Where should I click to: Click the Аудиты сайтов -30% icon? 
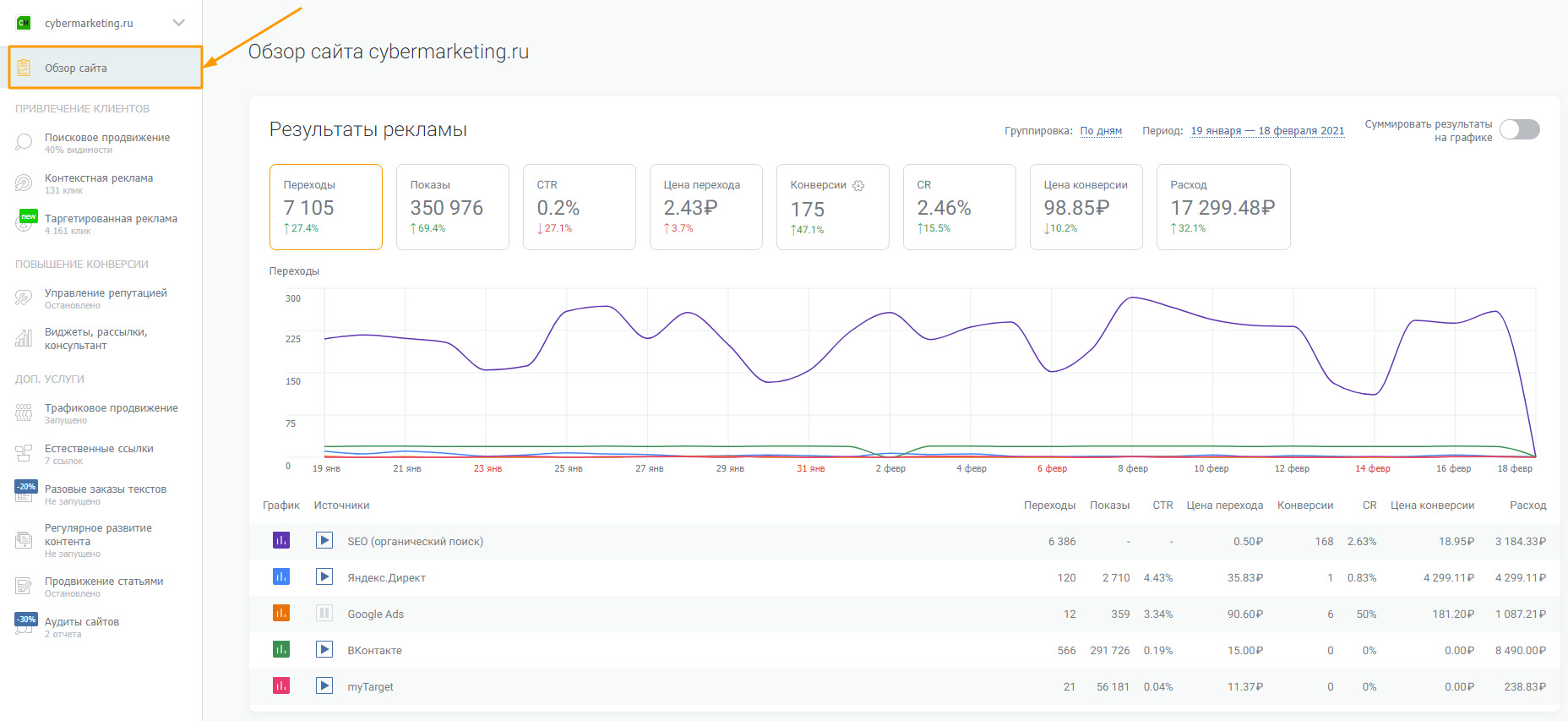pos(25,625)
